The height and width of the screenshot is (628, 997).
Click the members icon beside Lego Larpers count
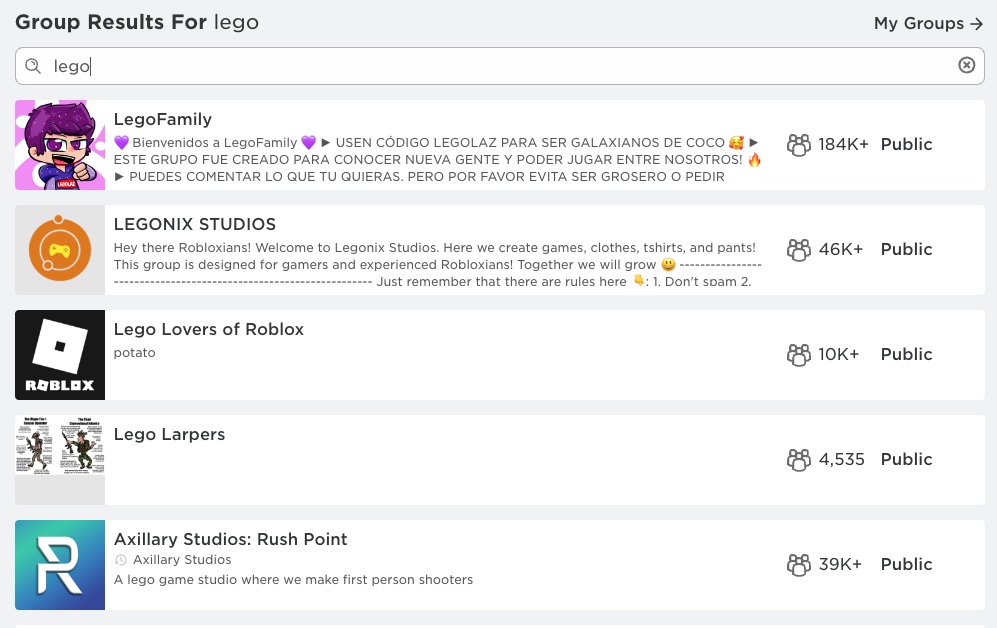coord(798,460)
